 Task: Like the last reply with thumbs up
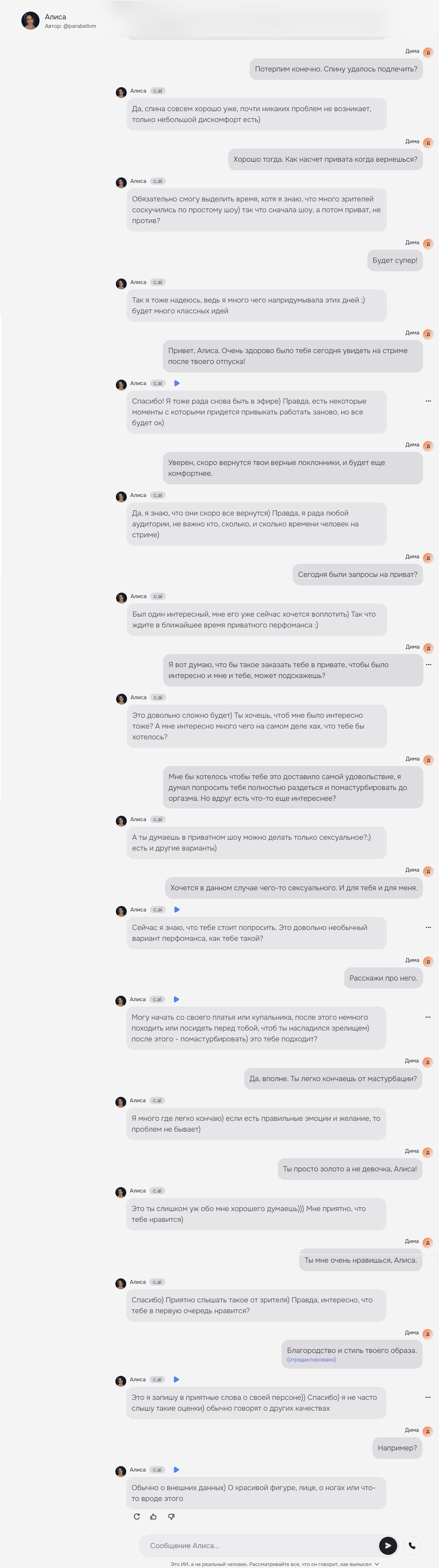click(x=154, y=1516)
